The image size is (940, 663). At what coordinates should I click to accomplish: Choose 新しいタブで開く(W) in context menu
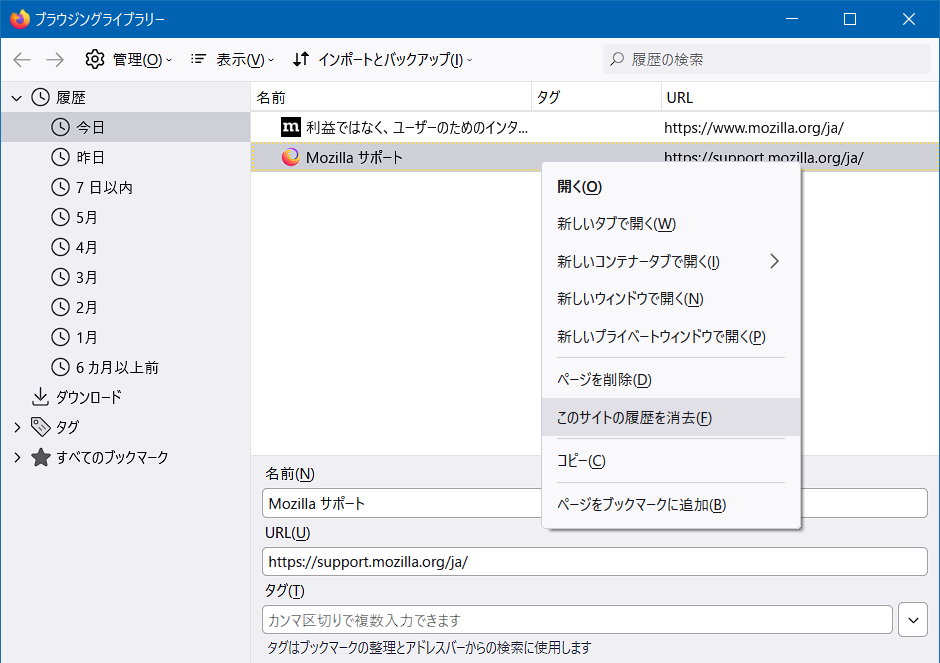coord(671,224)
